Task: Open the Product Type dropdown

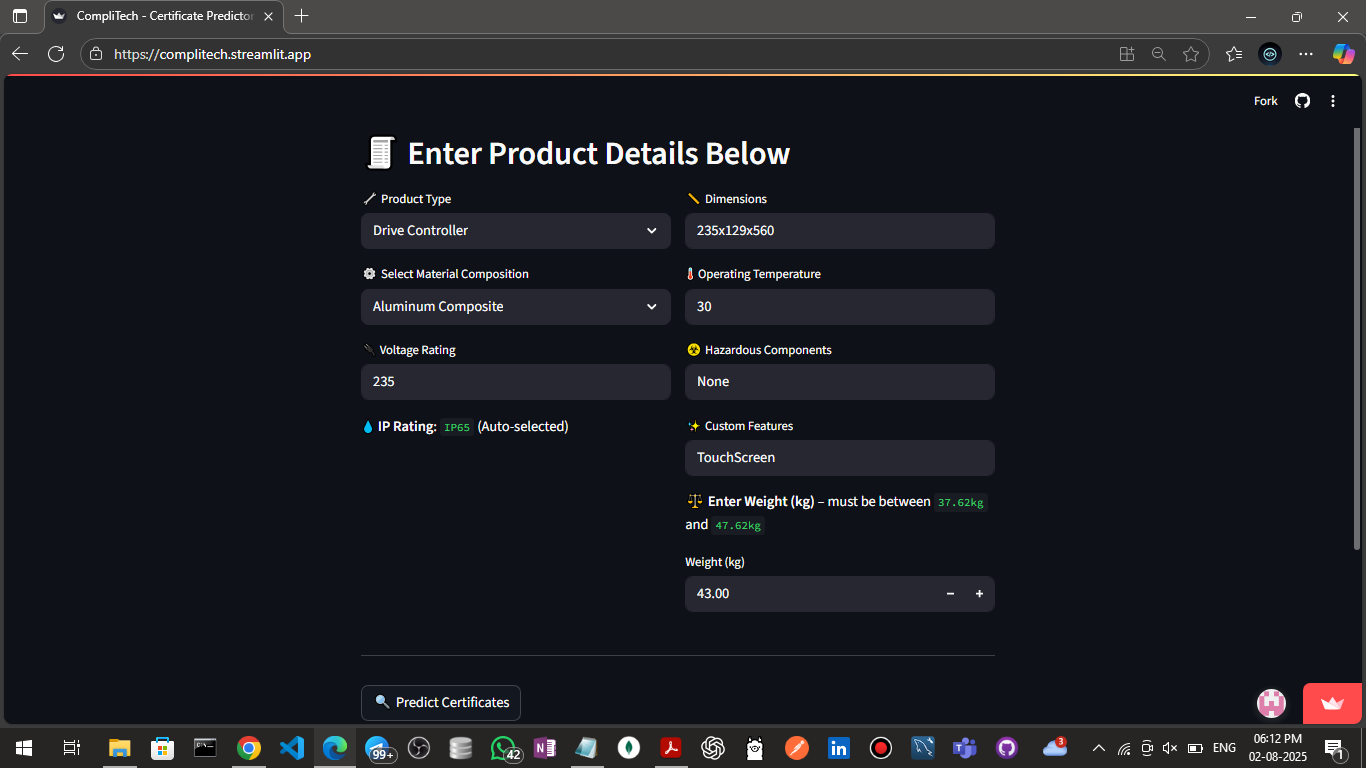Action: point(516,231)
